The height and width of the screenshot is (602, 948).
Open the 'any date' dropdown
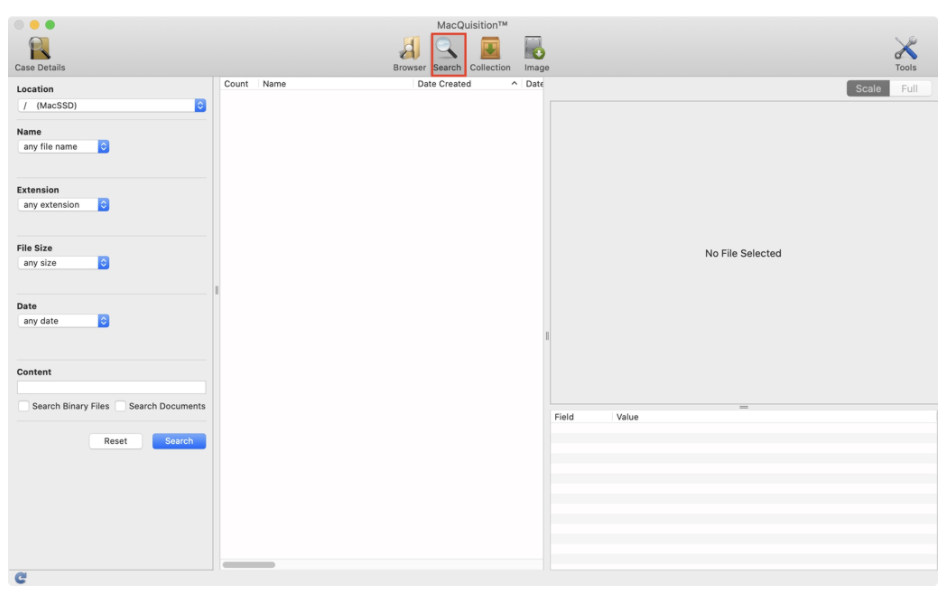point(63,320)
